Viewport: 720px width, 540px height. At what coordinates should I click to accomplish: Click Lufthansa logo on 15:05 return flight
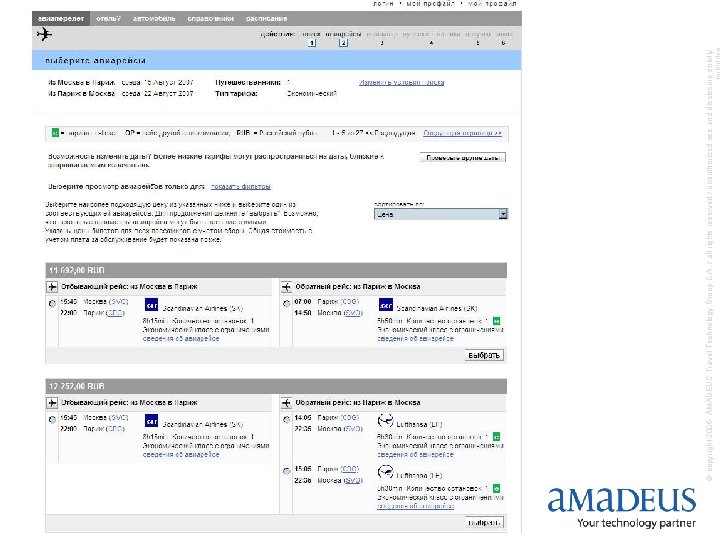pos(385,472)
